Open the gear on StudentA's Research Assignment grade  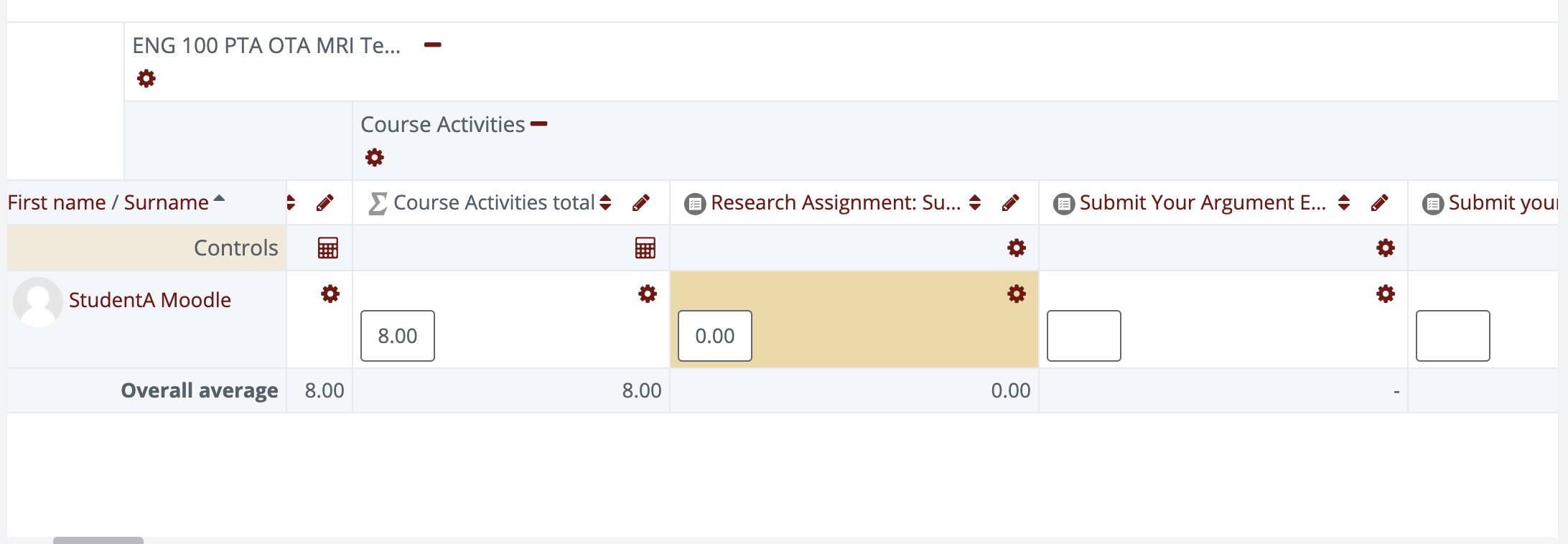click(x=1015, y=294)
